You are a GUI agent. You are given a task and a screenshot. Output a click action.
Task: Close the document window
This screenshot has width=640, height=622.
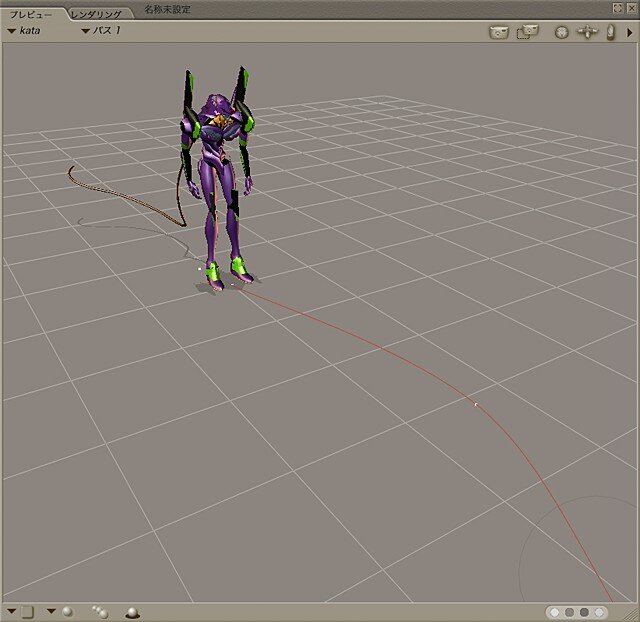pos(631,8)
